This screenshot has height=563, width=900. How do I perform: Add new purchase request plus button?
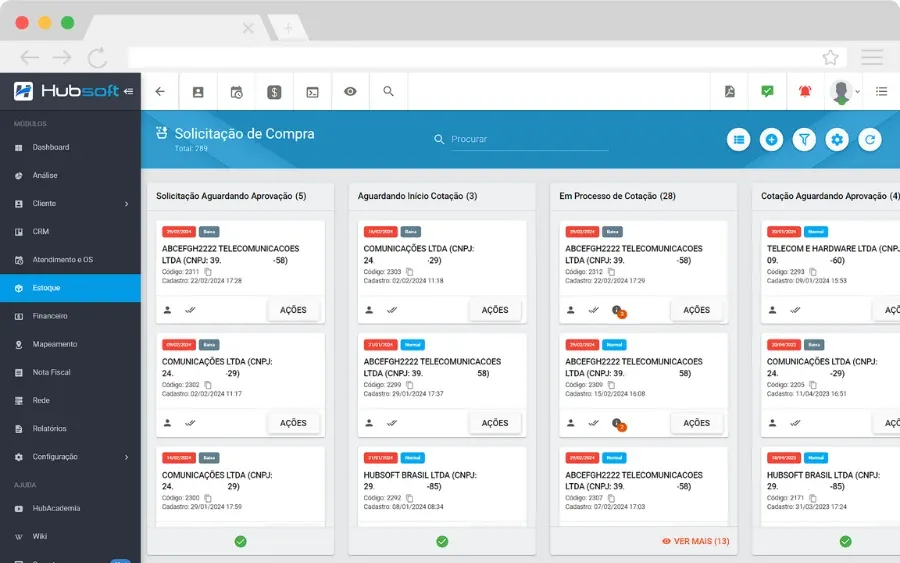[x=771, y=139]
